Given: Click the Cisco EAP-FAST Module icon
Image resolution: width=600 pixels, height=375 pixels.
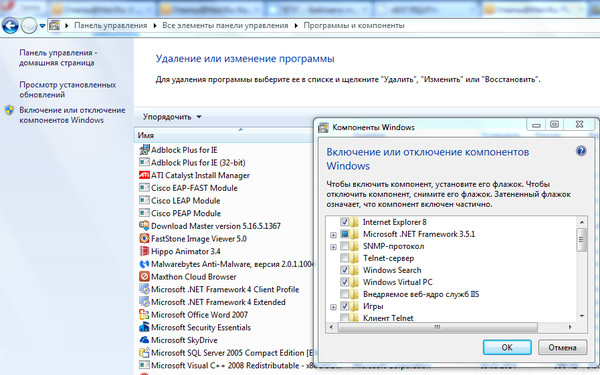Looking at the screenshot, I should tap(144, 188).
